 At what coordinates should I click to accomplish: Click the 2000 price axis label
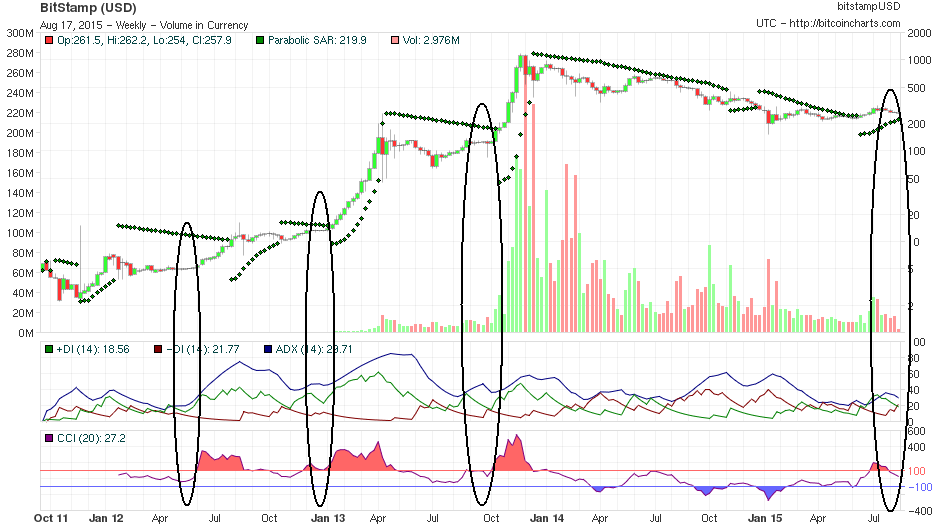(919, 33)
